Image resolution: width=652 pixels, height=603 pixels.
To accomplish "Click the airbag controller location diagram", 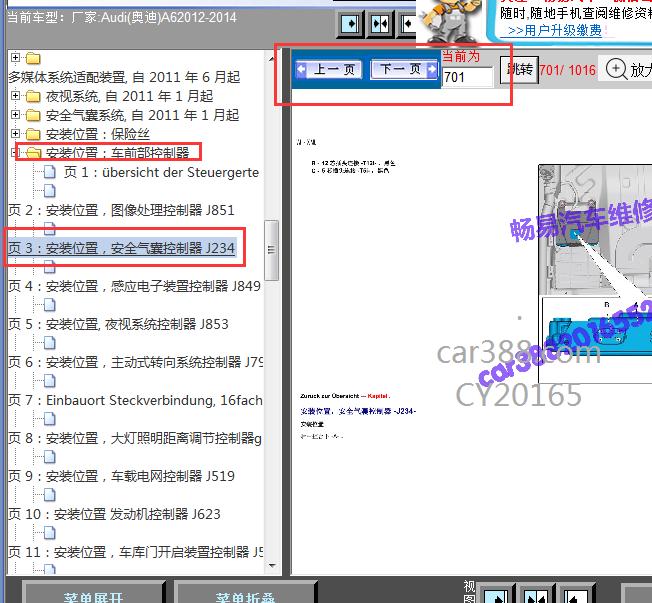I will (x=595, y=274).
